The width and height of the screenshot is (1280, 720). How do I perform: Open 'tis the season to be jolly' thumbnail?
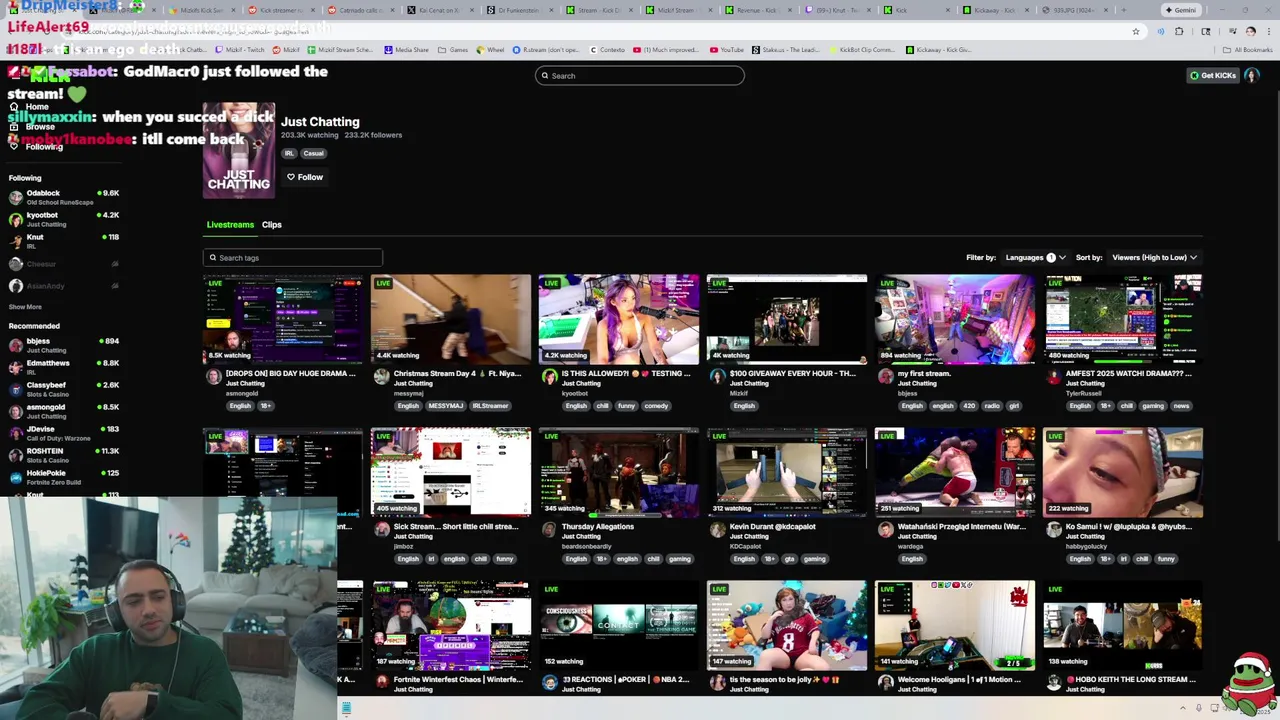[x=787, y=626]
